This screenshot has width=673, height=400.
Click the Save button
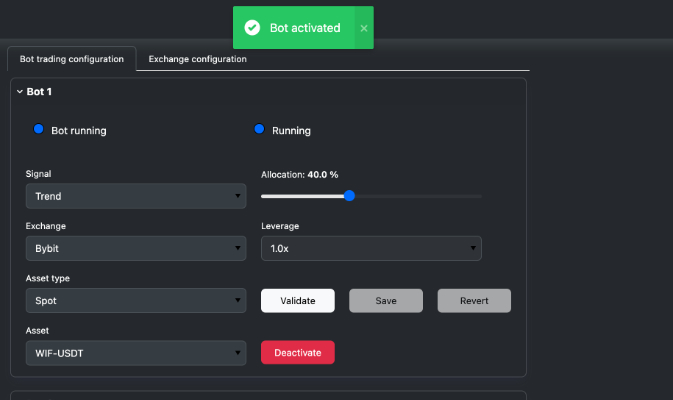[386, 300]
